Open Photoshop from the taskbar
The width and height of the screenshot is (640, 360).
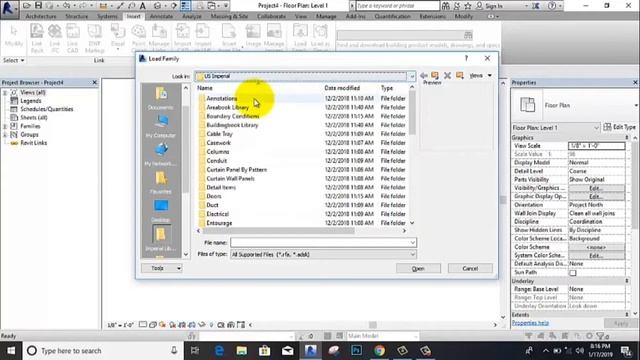[x=356, y=351]
